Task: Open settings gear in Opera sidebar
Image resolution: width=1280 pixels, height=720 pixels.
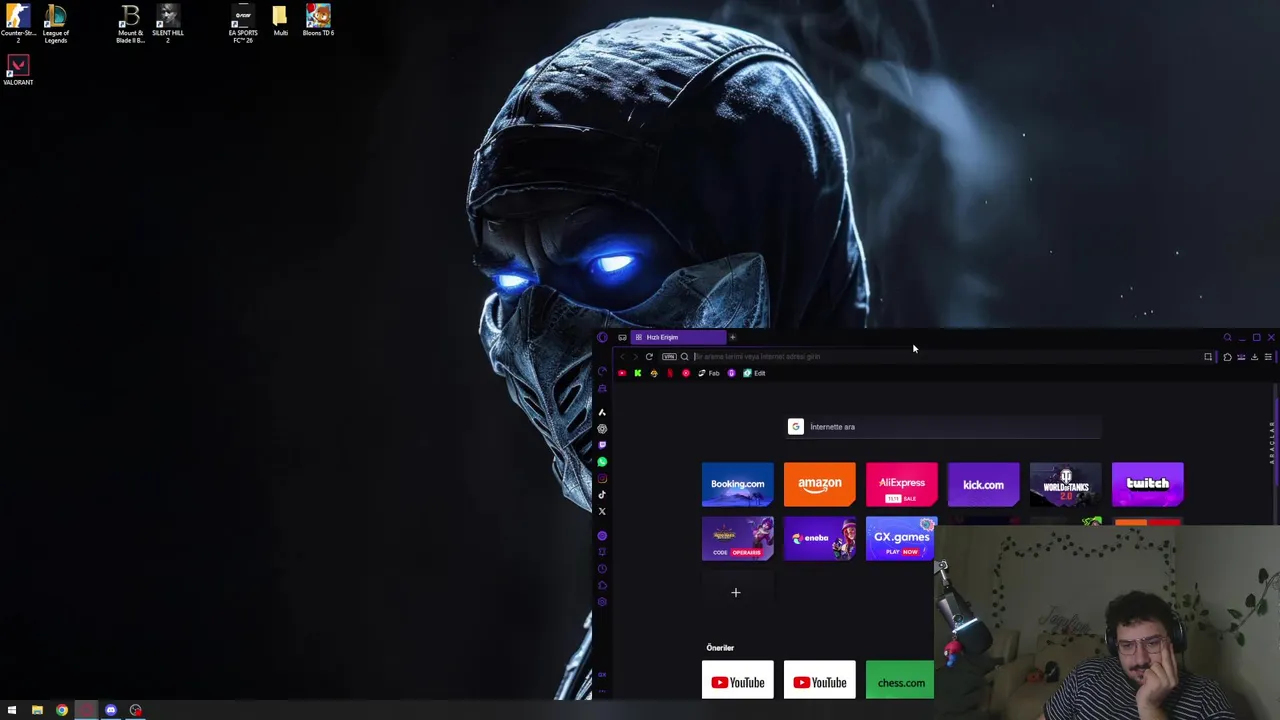Action: click(602, 602)
